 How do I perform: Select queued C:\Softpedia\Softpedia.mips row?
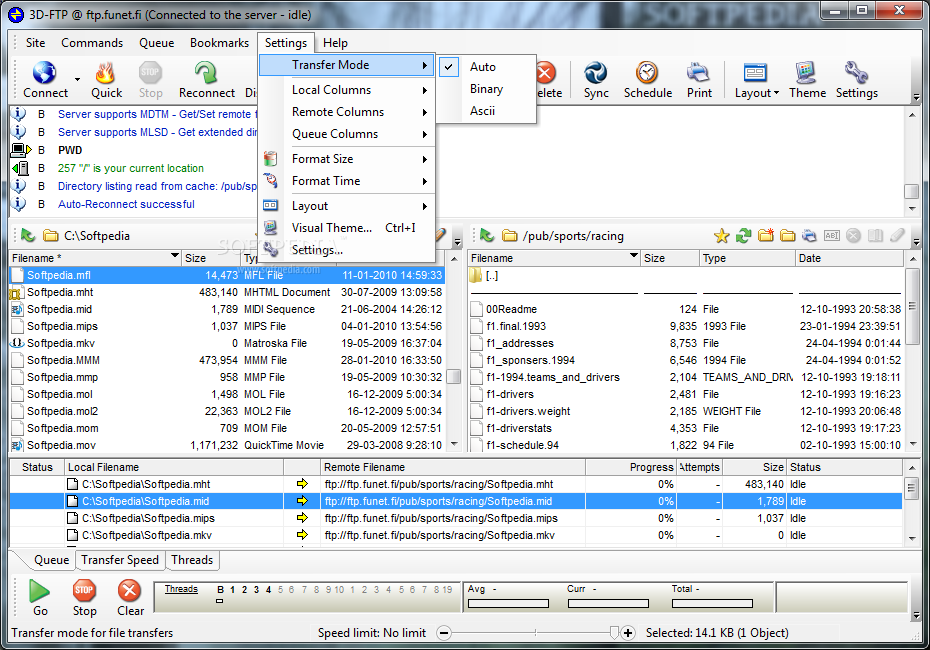click(456, 518)
